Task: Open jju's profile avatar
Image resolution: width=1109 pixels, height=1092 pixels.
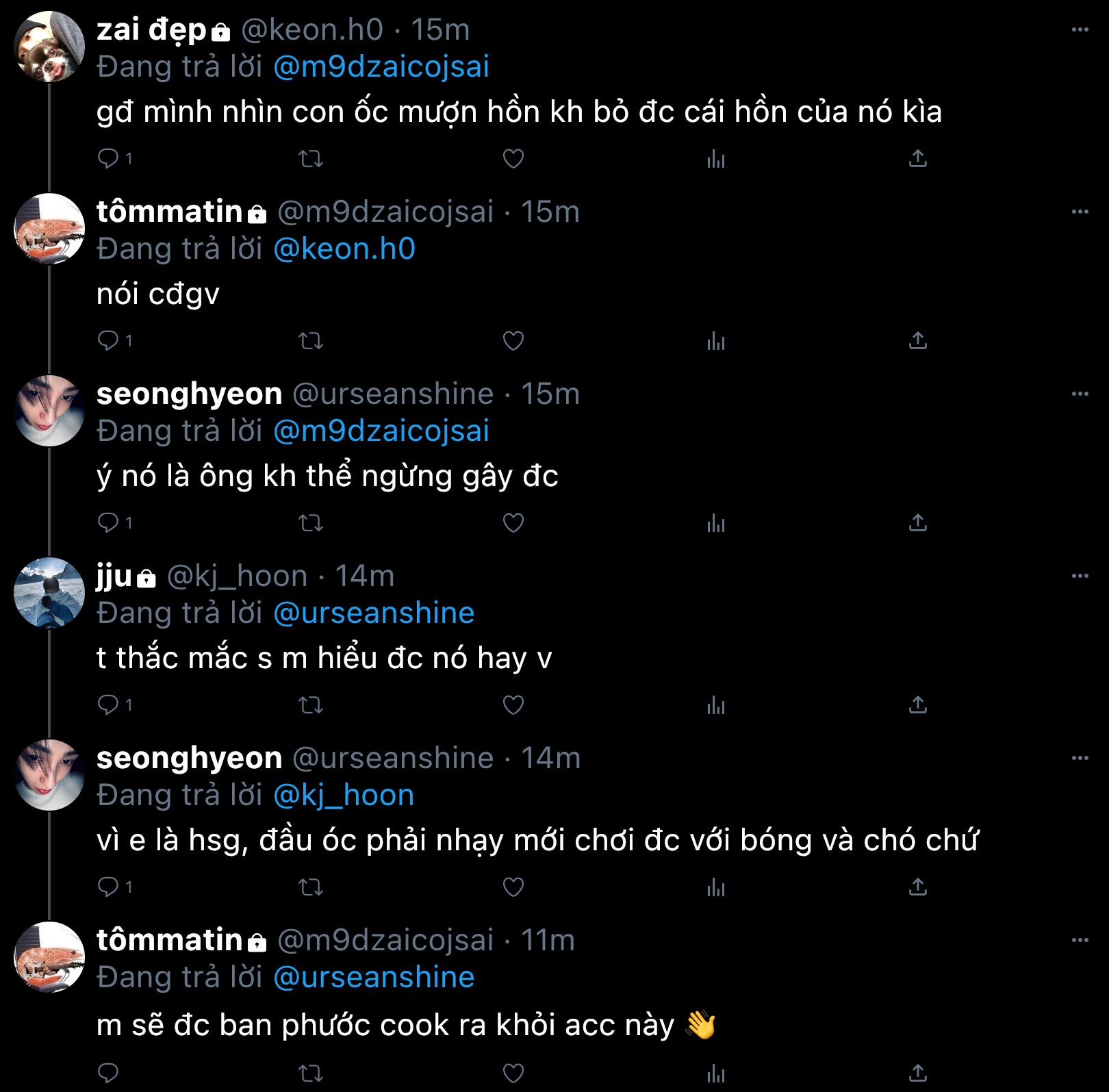Action: (x=49, y=593)
